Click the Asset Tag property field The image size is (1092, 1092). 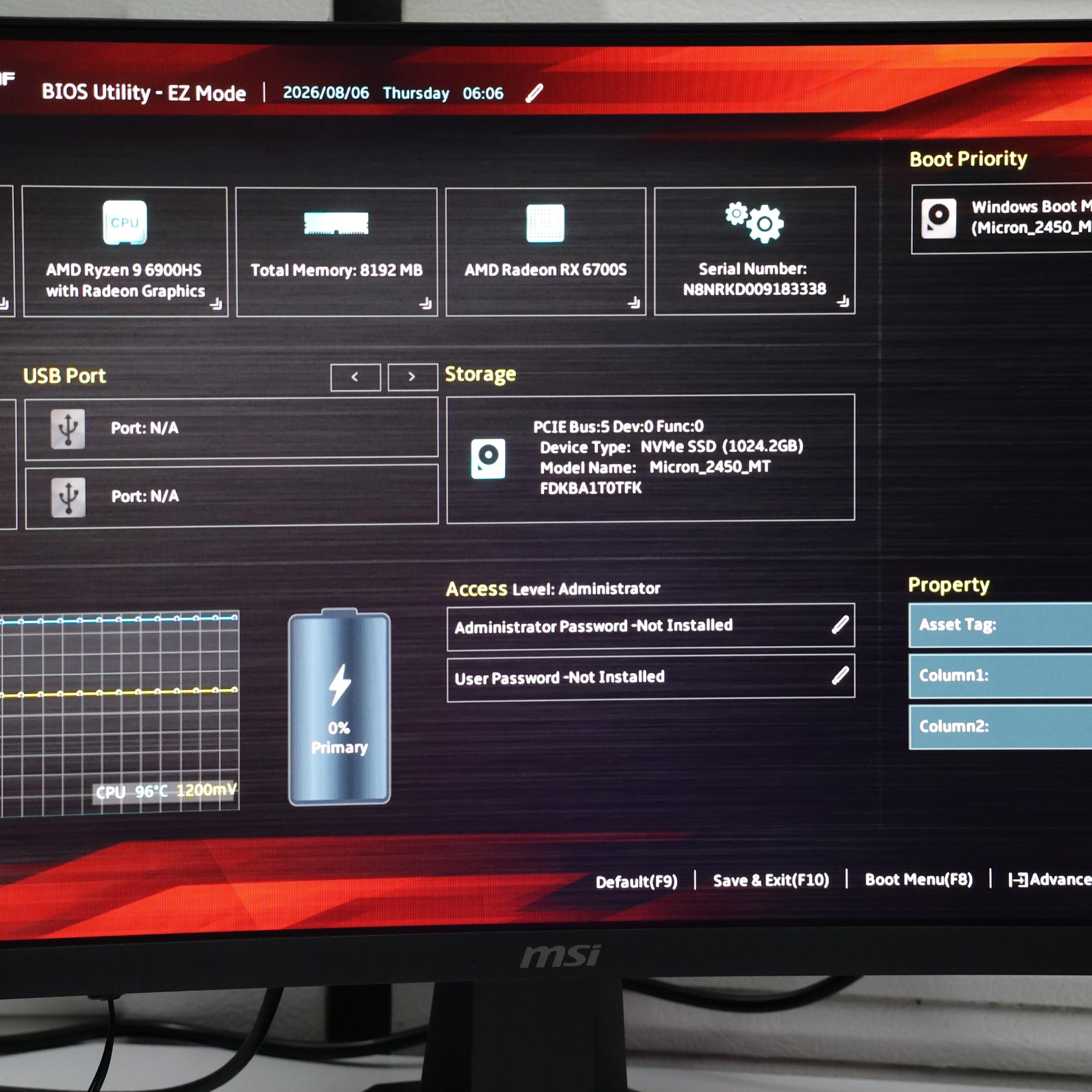pyautogui.click(x=1000, y=625)
